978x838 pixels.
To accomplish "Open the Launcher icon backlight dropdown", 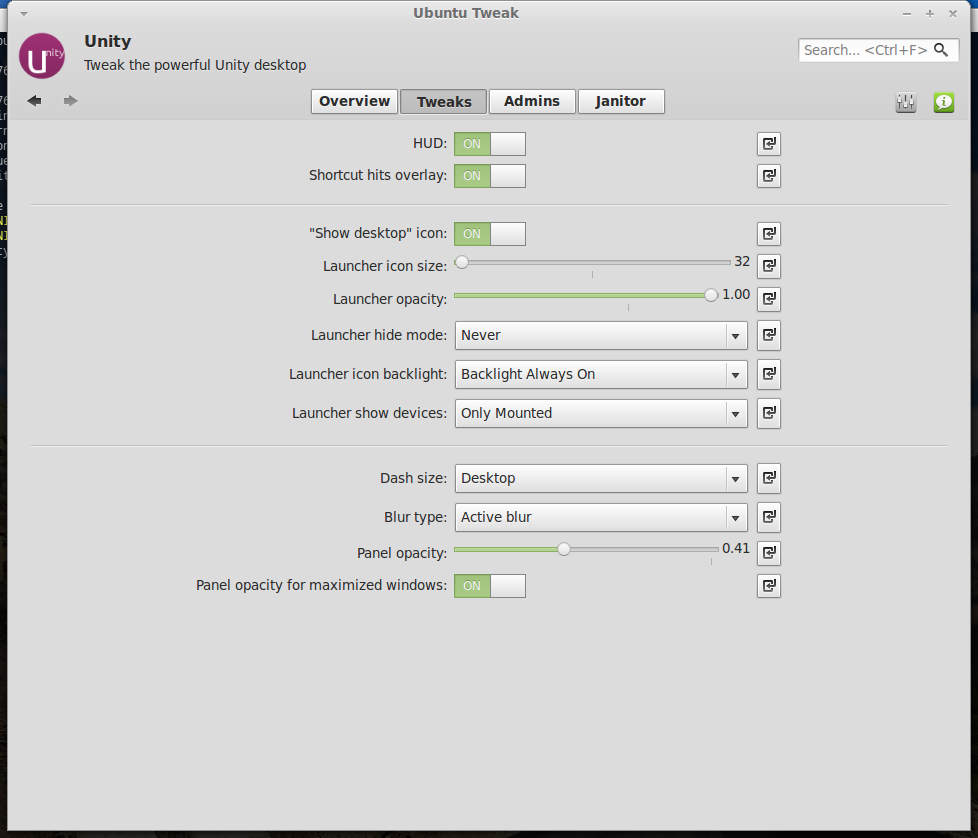I will 601,374.
